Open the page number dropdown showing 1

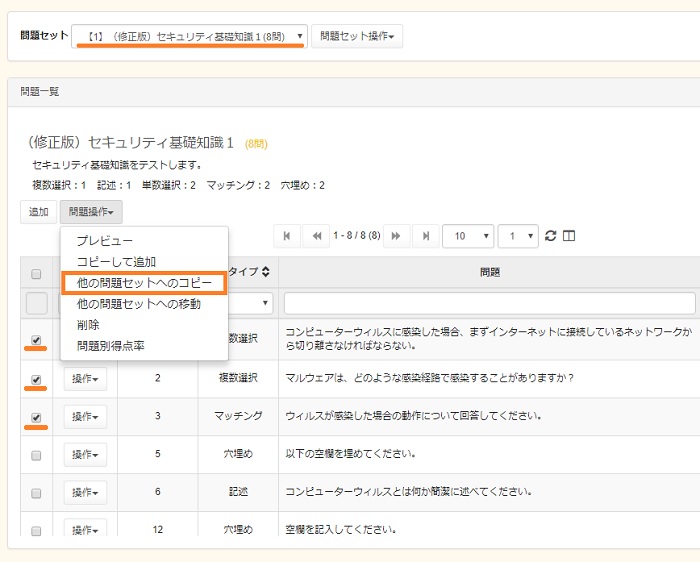coord(518,236)
